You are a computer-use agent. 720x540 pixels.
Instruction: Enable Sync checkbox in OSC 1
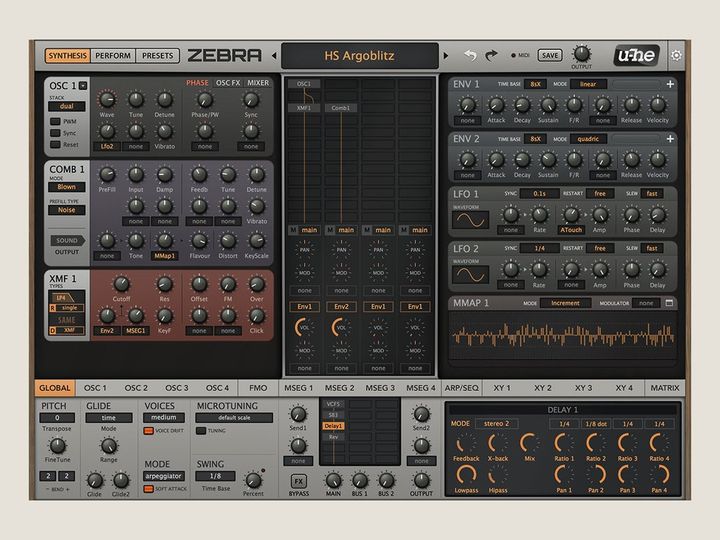[56, 133]
